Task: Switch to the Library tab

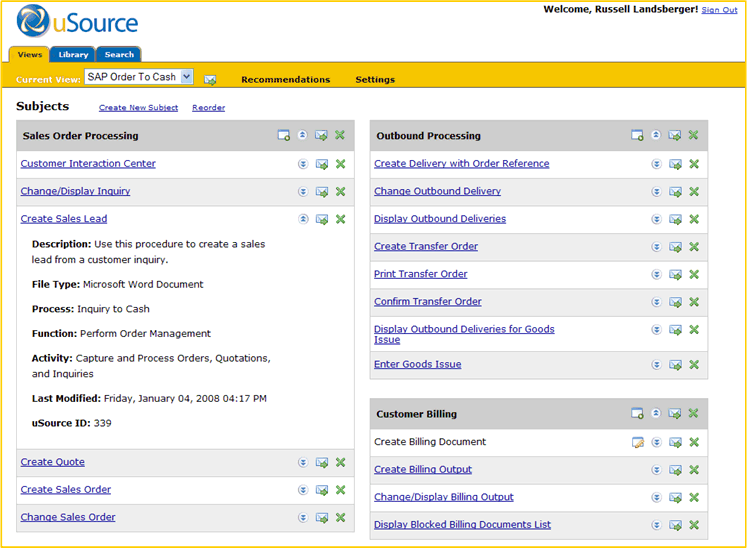Action: coord(73,54)
